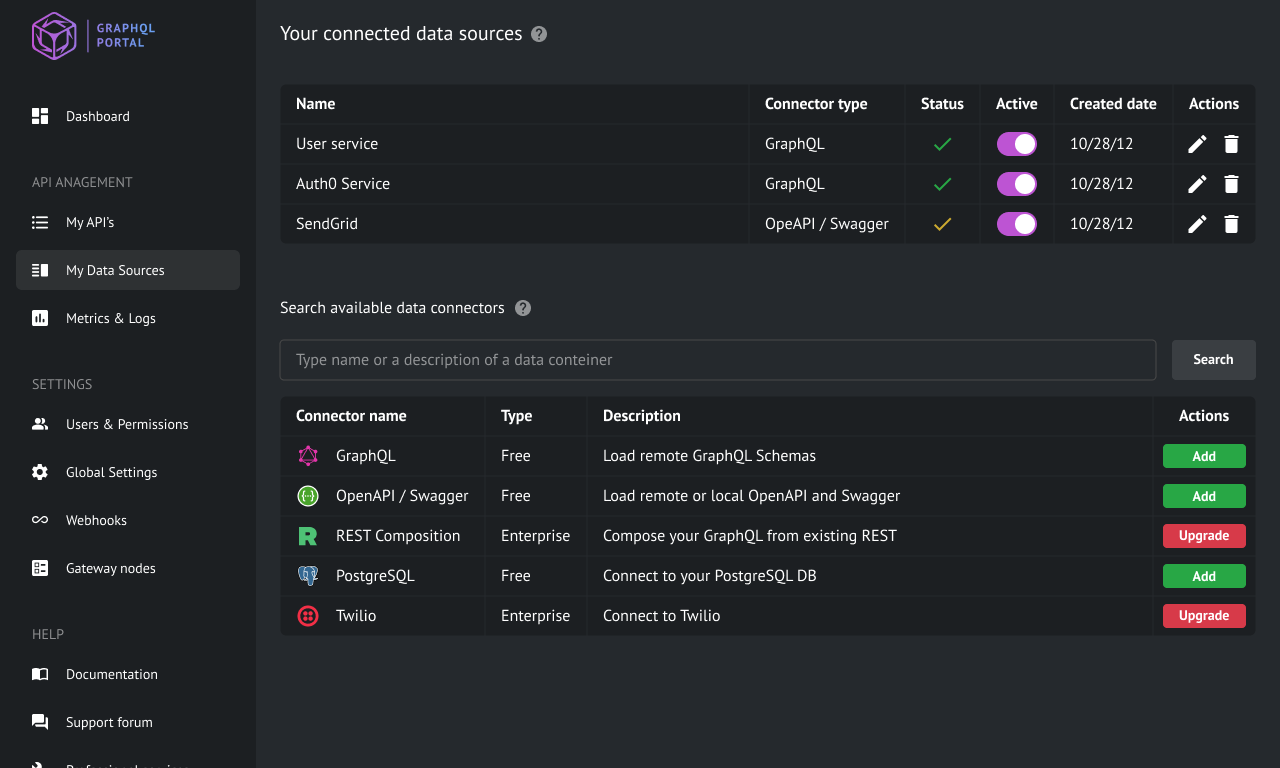
Task: Click the Webhooks infinity icon
Action: click(40, 520)
